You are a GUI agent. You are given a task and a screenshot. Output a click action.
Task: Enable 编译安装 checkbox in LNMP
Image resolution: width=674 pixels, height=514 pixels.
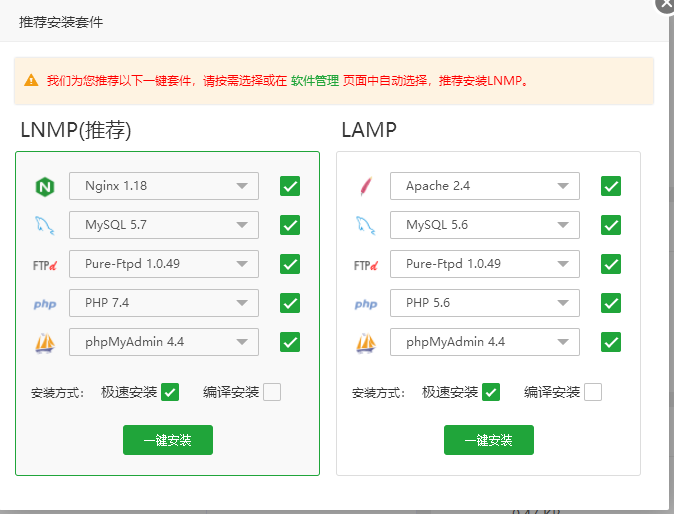tap(272, 392)
